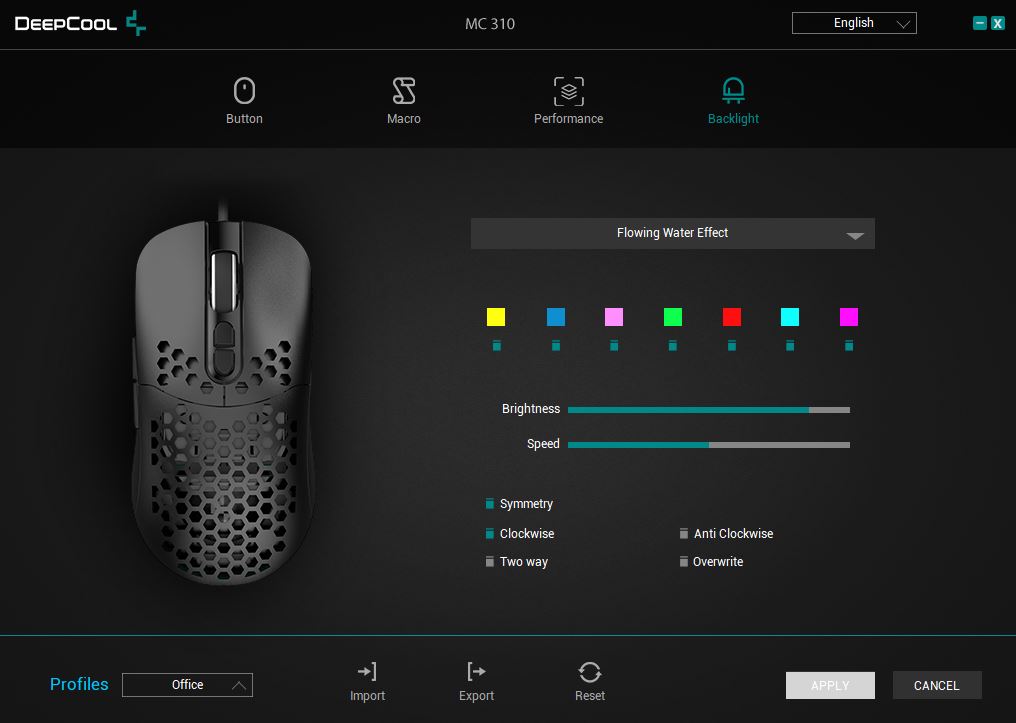Screen dimensions: 1016x723
Task: Open the Button settings icon
Action: tap(244, 92)
